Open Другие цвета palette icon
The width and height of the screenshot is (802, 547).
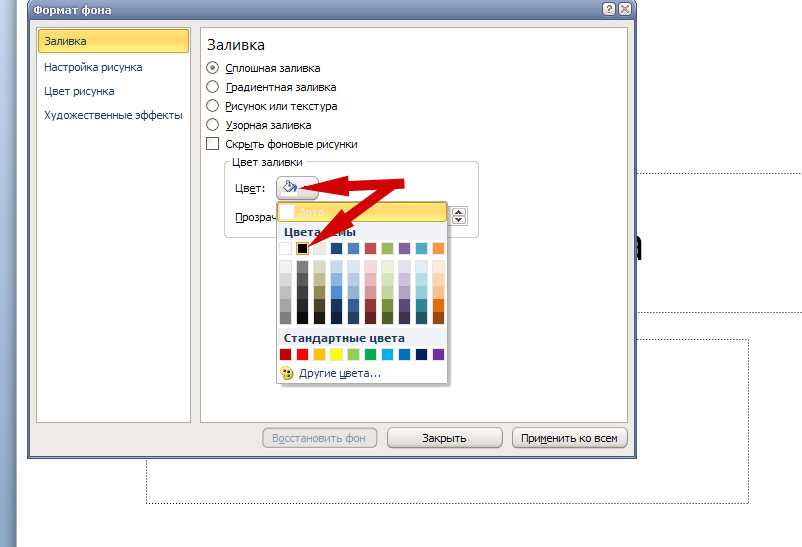(x=287, y=373)
